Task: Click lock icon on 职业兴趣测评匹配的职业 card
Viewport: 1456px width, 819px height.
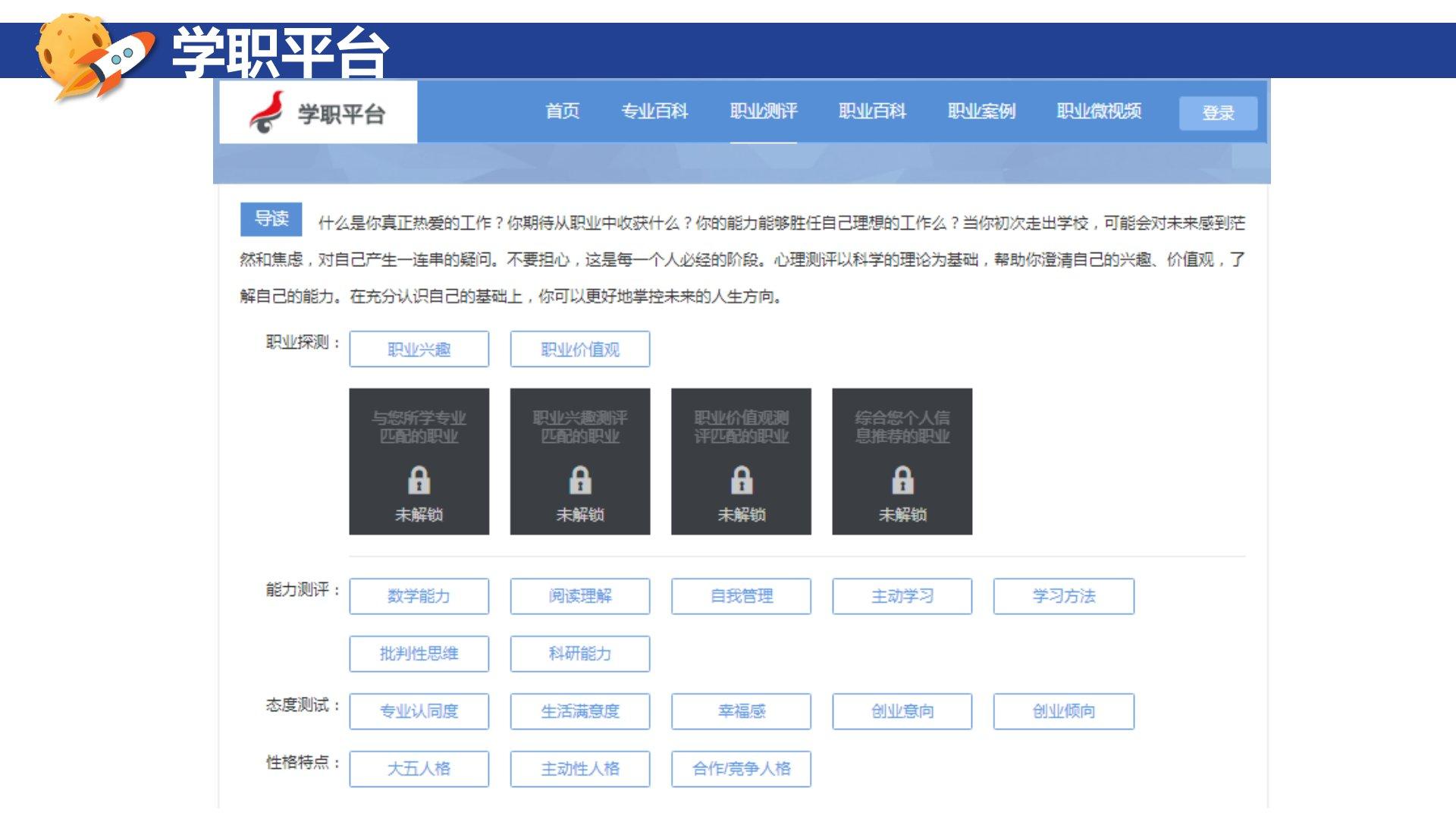Action: pos(580,480)
